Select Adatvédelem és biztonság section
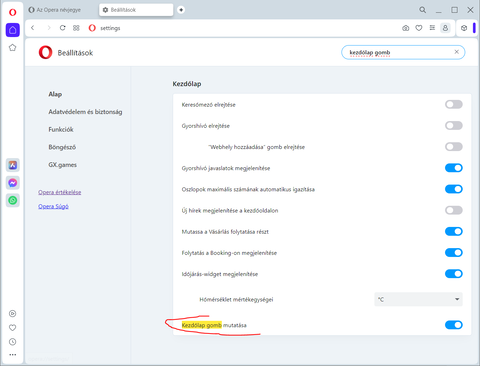This screenshot has width=480, height=366. (x=85, y=112)
